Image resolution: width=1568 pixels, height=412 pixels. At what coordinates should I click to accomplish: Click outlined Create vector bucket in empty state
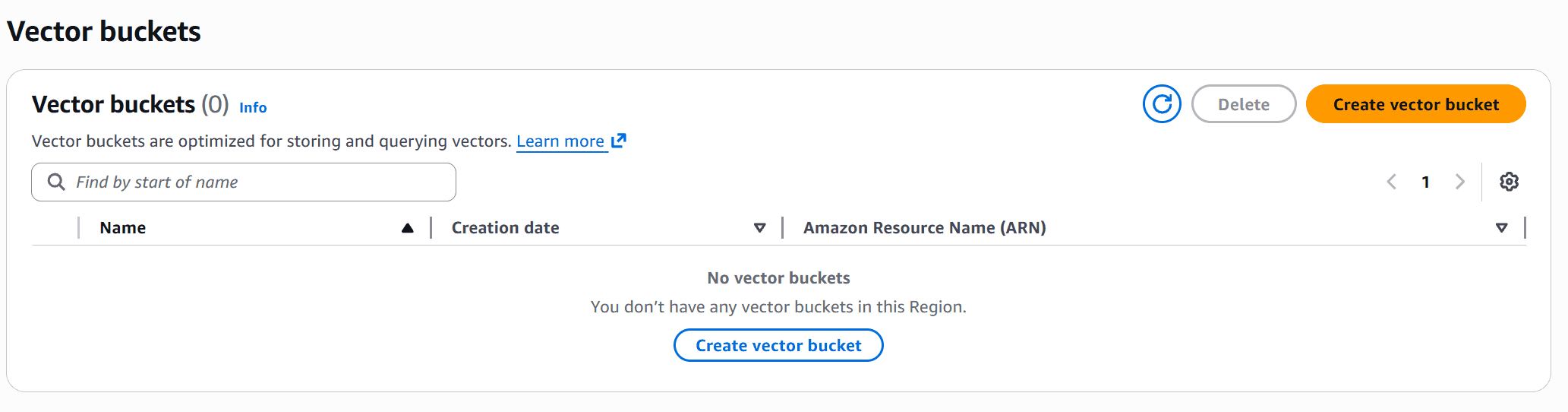tap(778, 345)
